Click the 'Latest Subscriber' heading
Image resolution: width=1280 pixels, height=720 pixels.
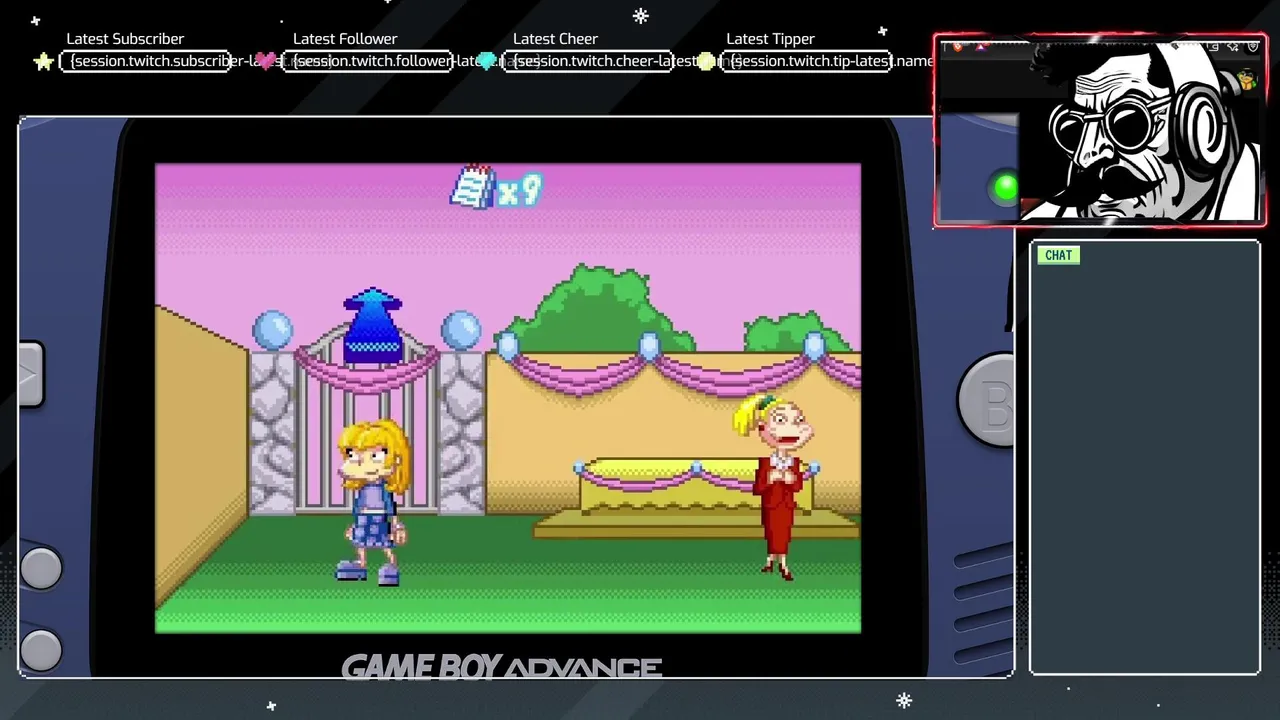[125, 39]
